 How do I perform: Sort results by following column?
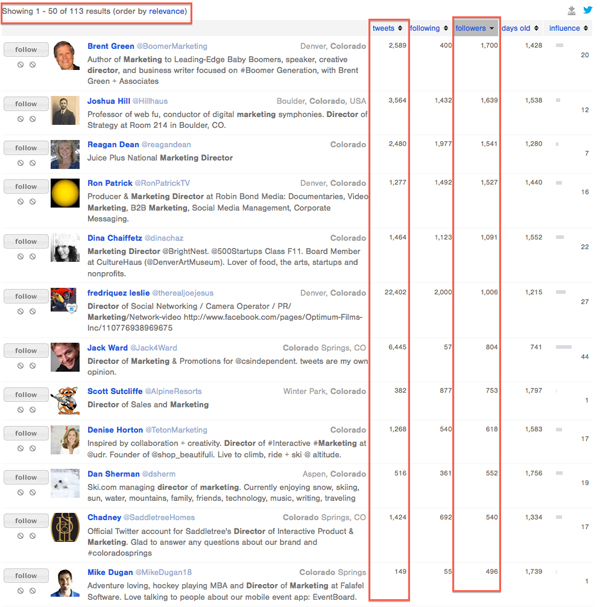(429, 28)
